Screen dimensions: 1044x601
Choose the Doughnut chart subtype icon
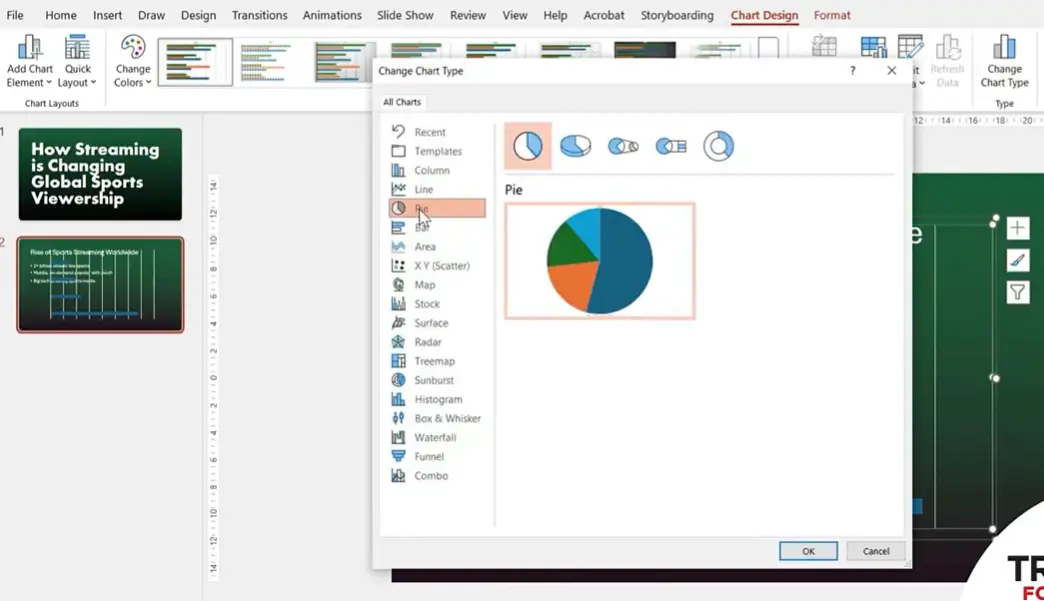click(718, 146)
